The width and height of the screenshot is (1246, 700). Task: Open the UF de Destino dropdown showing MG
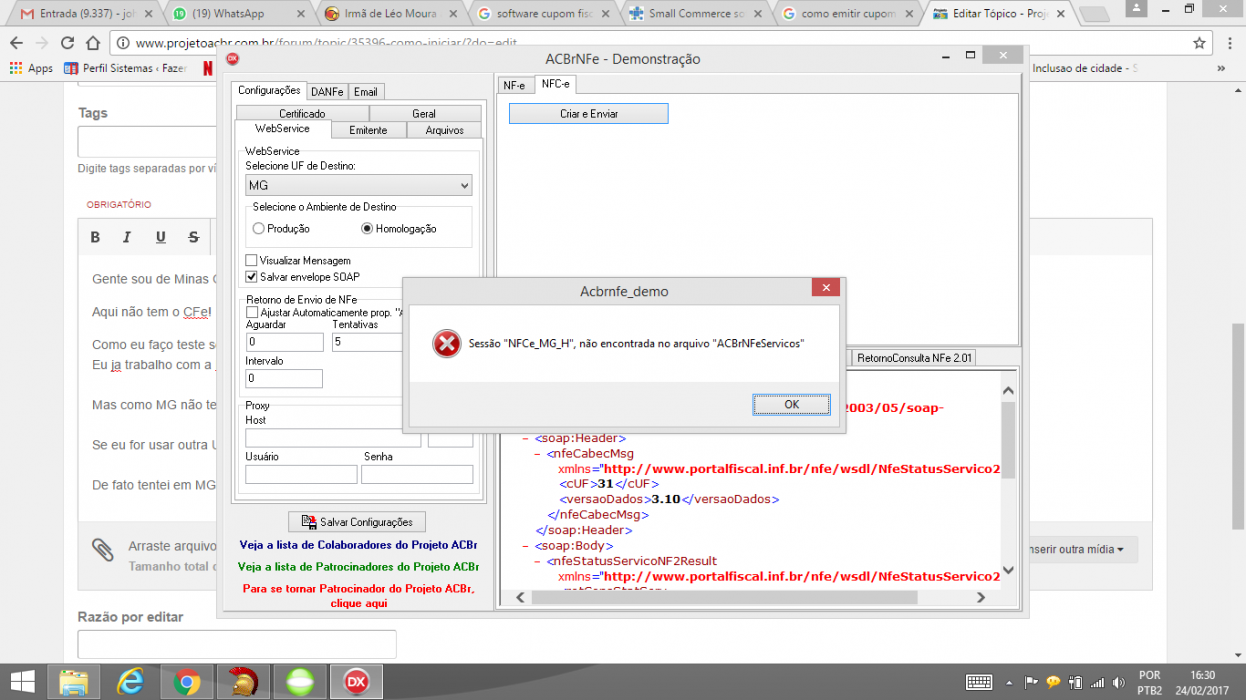(x=359, y=185)
